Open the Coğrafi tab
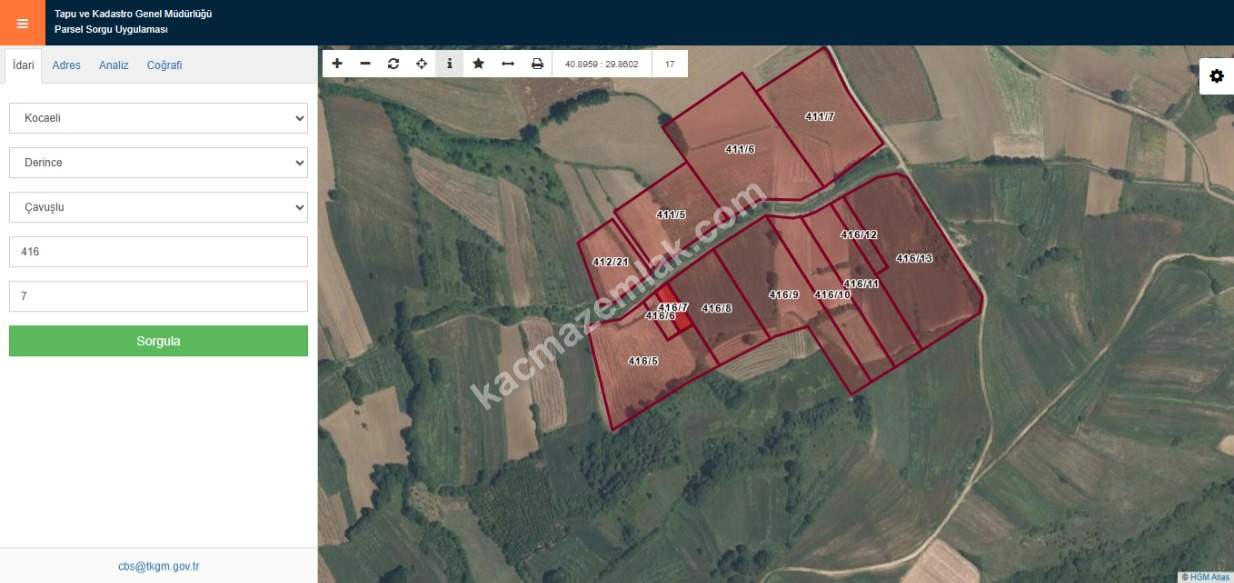This screenshot has height=583, width=1234. point(164,65)
